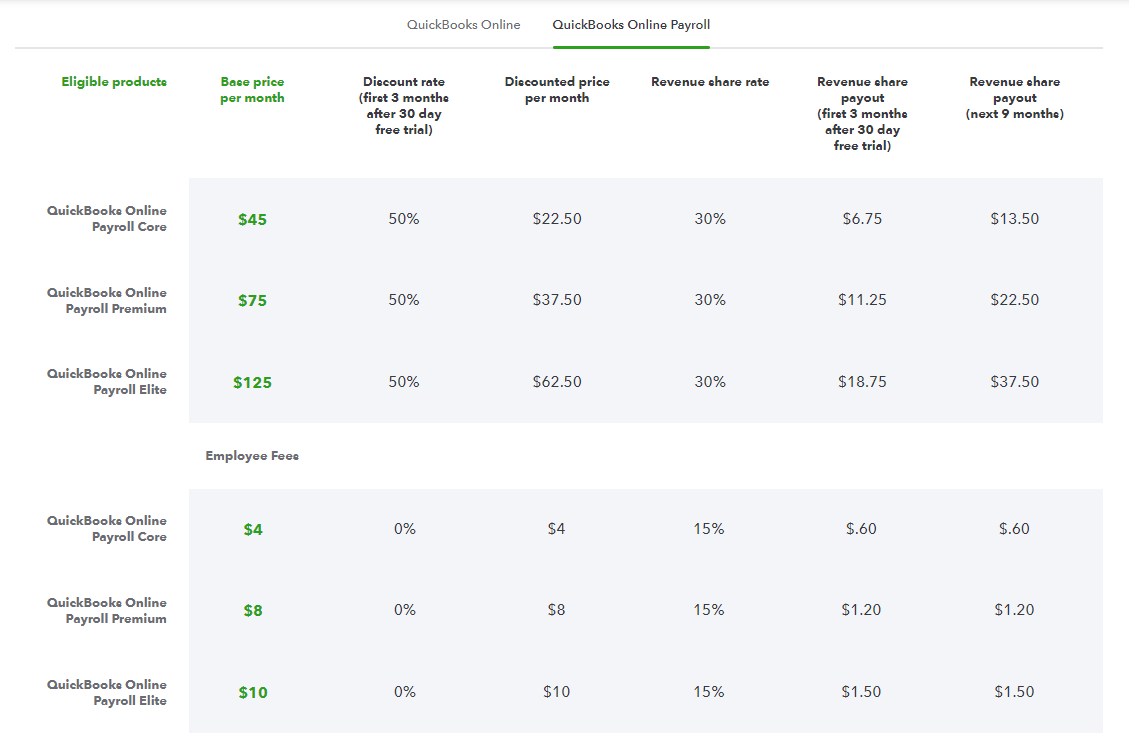Viewport: 1129px width, 737px height.
Task: Select the QuickBooks Online Payroll tab
Action: pyautogui.click(x=631, y=25)
